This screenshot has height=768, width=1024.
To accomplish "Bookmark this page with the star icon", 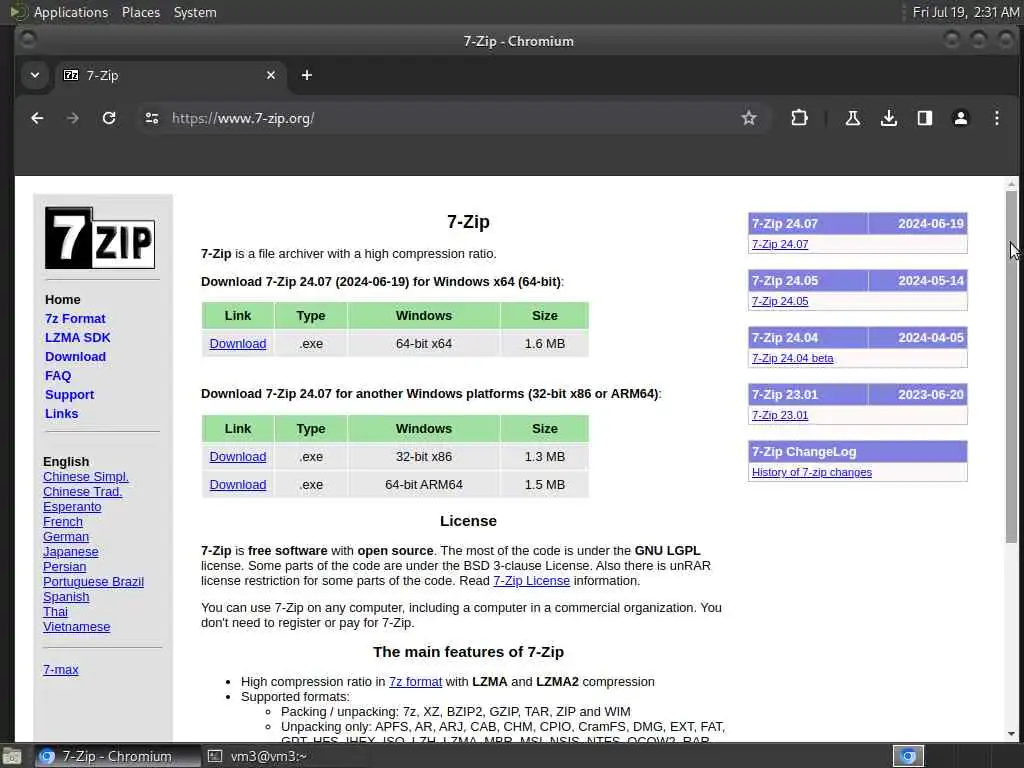I will click(x=748, y=118).
